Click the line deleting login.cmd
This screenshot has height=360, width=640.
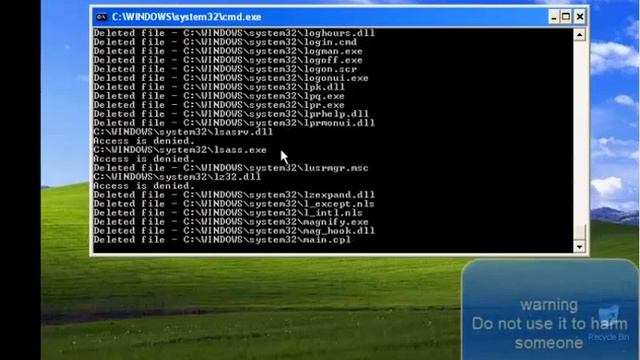coord(225,42)
